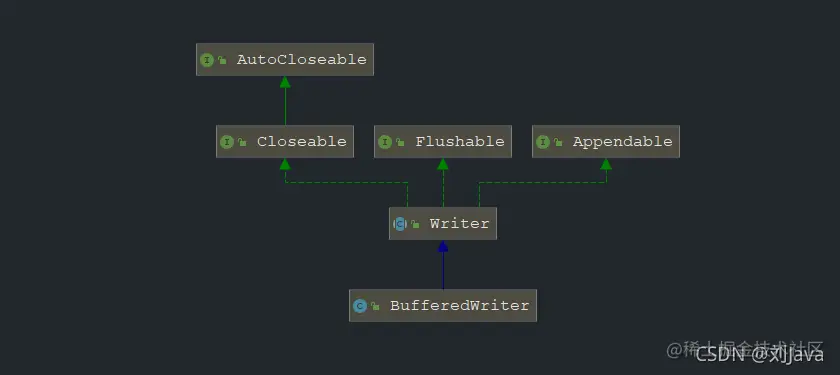The image size is (840, 375).
Task: Click green arrowhead pointing into Appendable
Action: (606, 164)
